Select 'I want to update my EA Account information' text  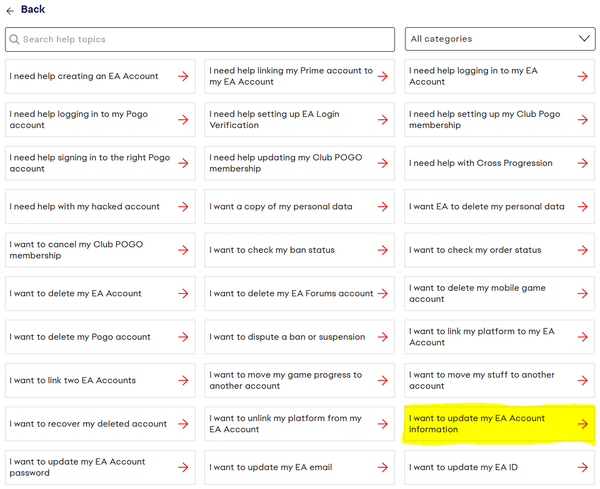point(477,424)
